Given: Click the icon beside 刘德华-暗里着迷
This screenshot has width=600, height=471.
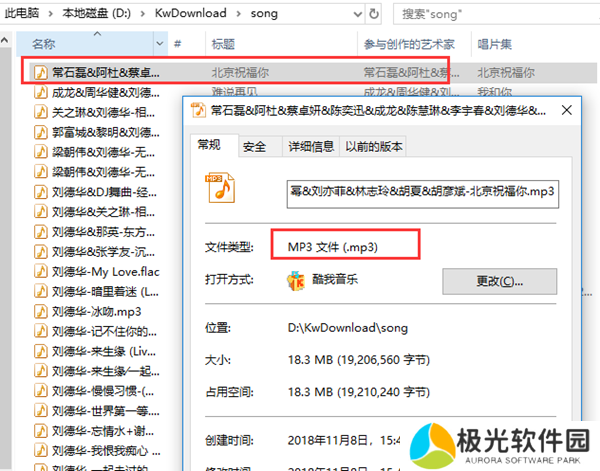Looking at the screenshot, I should point(41,291).
